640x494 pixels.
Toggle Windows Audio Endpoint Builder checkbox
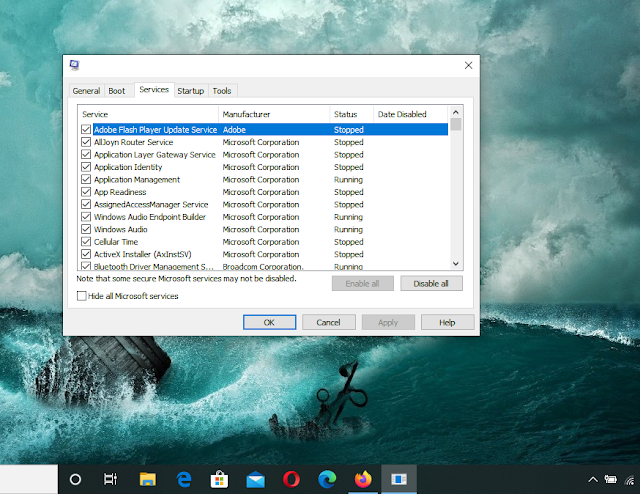(x=86, y=217)
